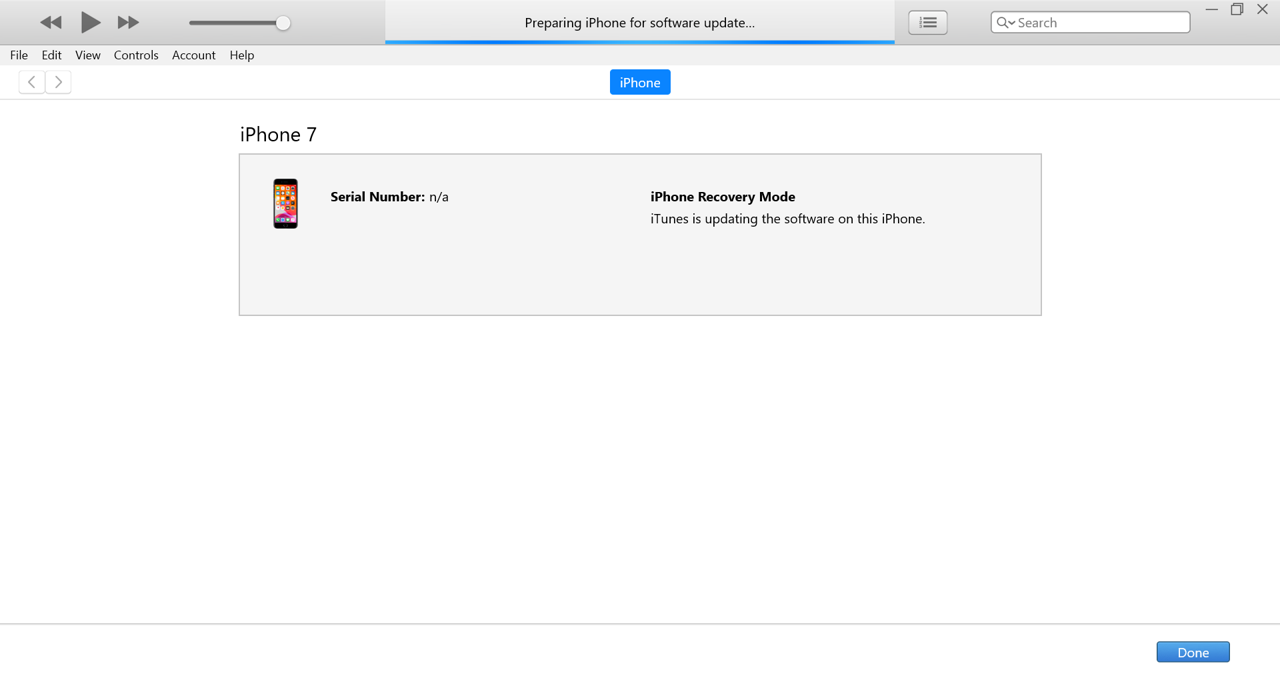Select the blue iPhone device button
This screenshot has height=677, width=1280.
640,82
